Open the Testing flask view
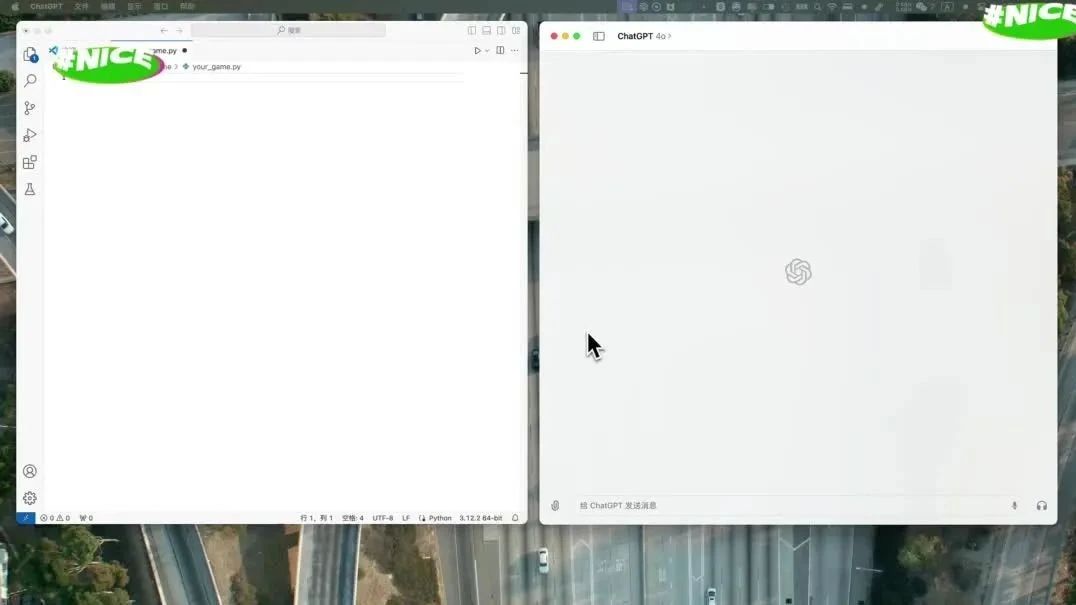The width and height of the screenshot is (1076, 605). 30,189
